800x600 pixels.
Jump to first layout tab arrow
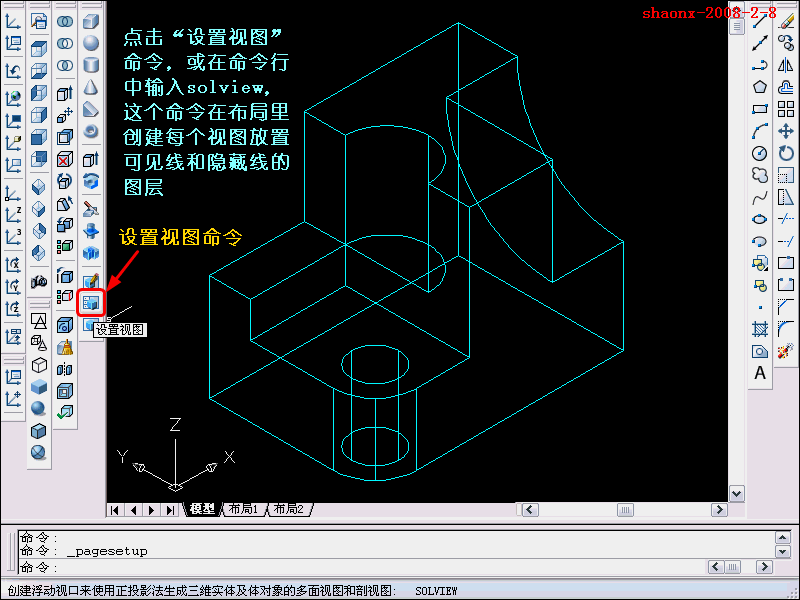tap(115, 510)
